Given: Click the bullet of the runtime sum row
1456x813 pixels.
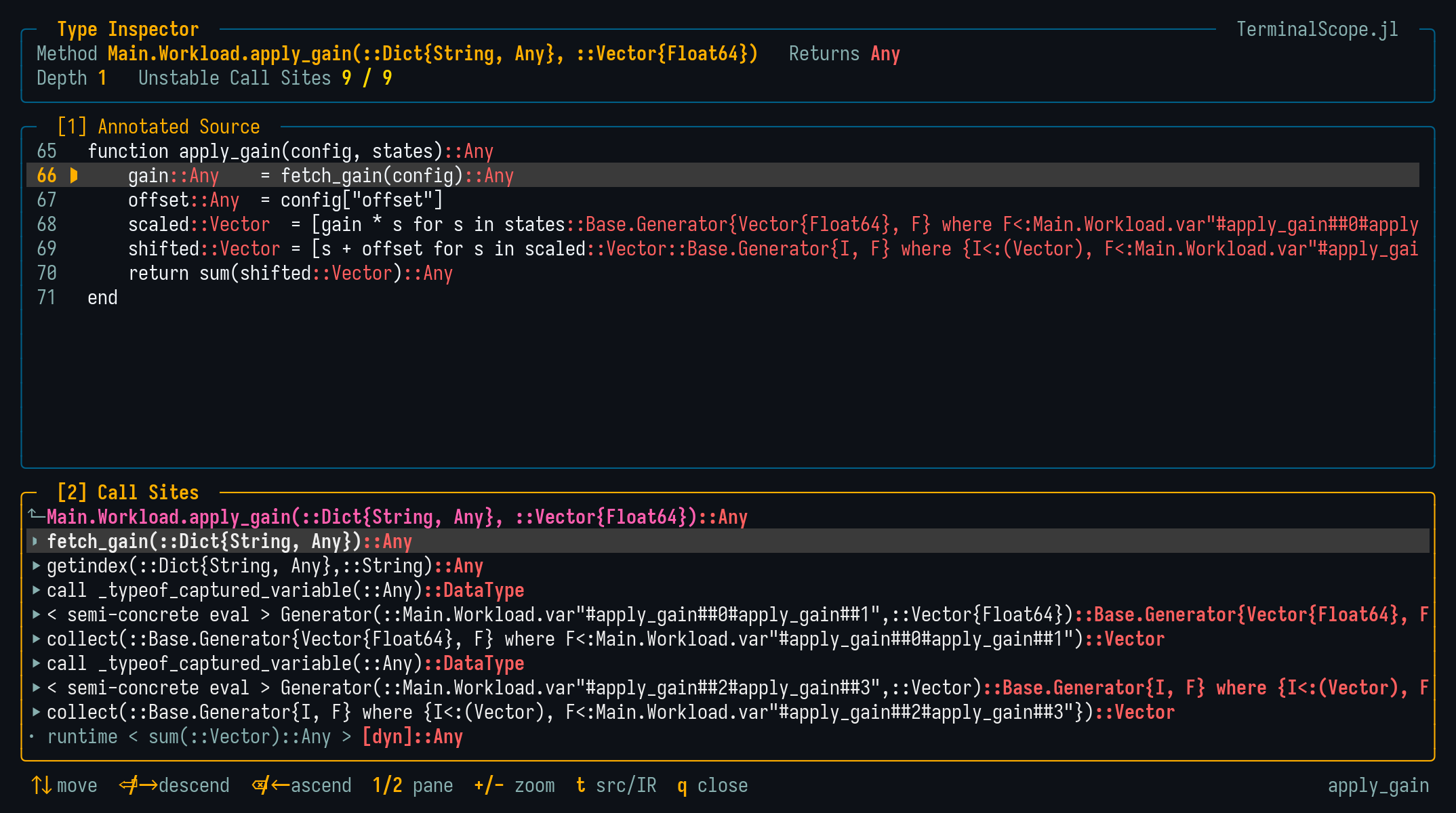Looking at the screenshot, I should pyautogui.click(x=32, y=736).
